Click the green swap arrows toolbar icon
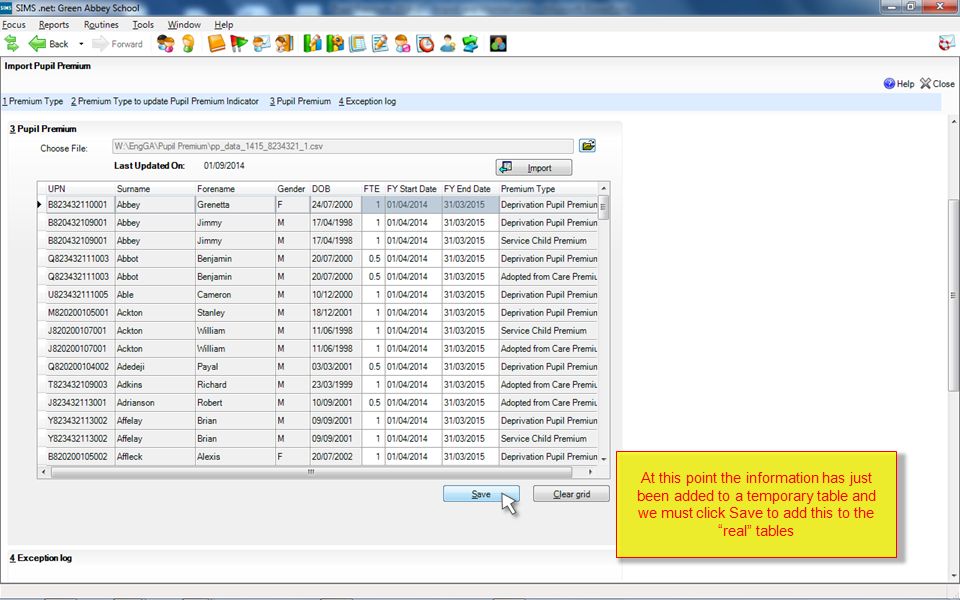 click(x=12, y=44)
